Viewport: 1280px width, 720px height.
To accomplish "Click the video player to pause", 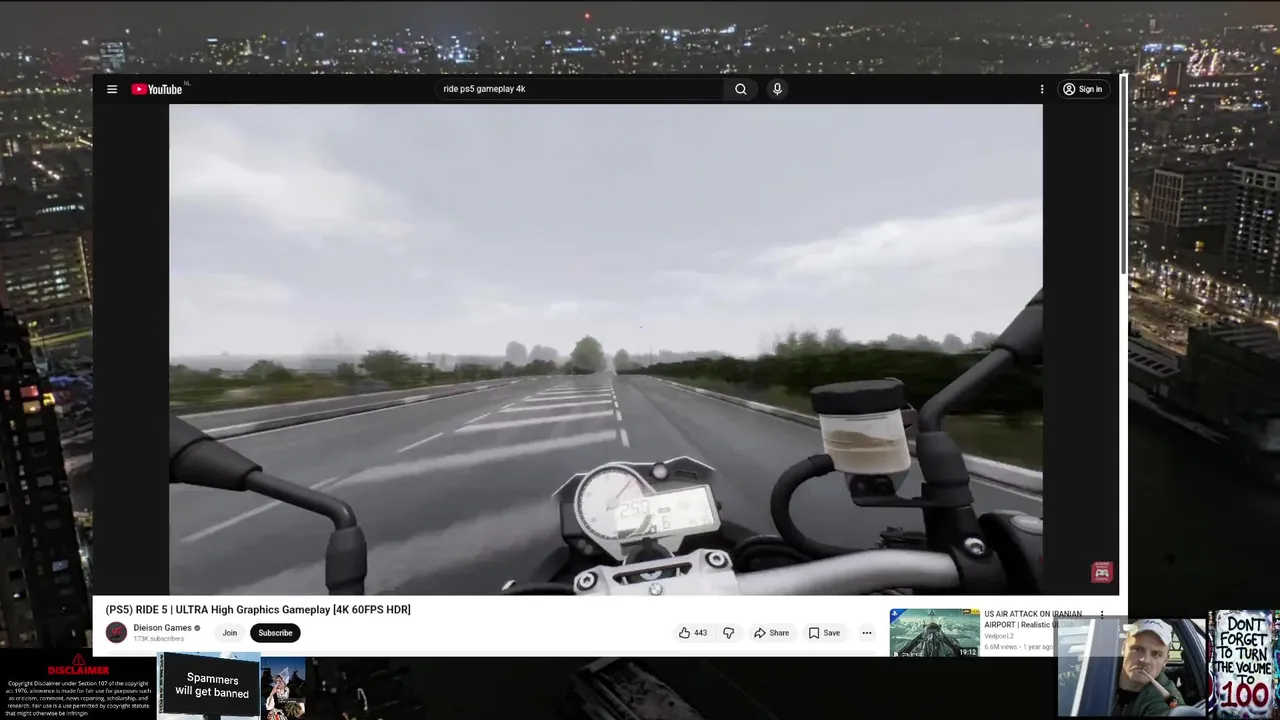I will click(605, 349).
